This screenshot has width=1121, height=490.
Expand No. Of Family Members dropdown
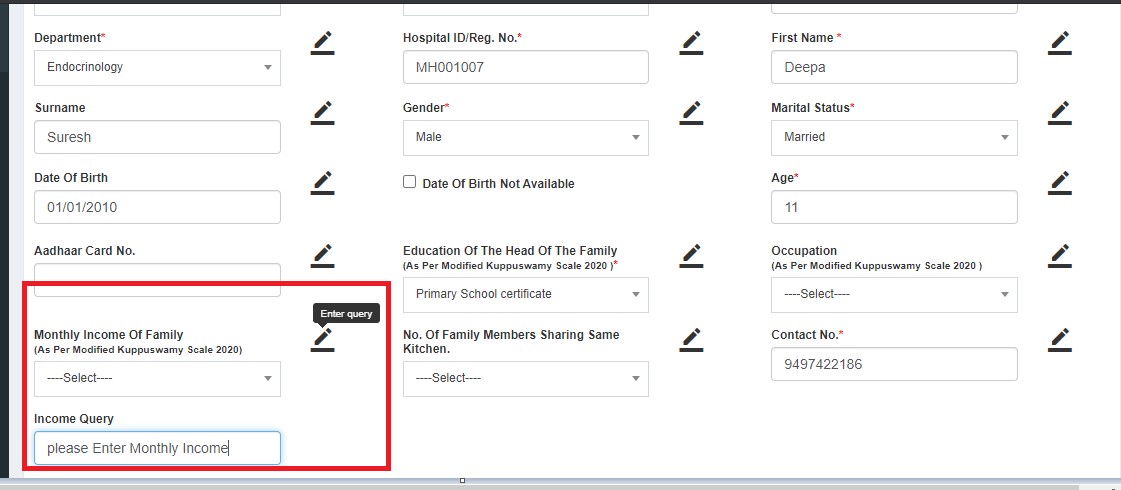click(525, 379)
